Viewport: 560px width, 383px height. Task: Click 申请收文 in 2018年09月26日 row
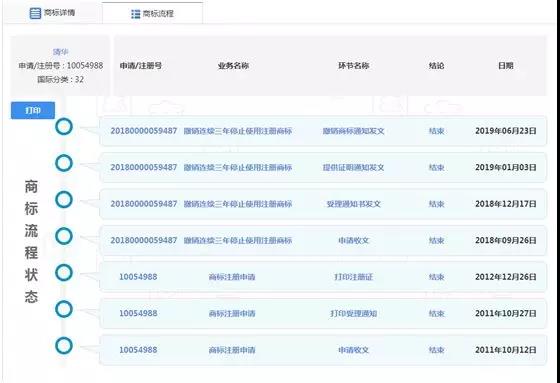(x=354, y=240)
